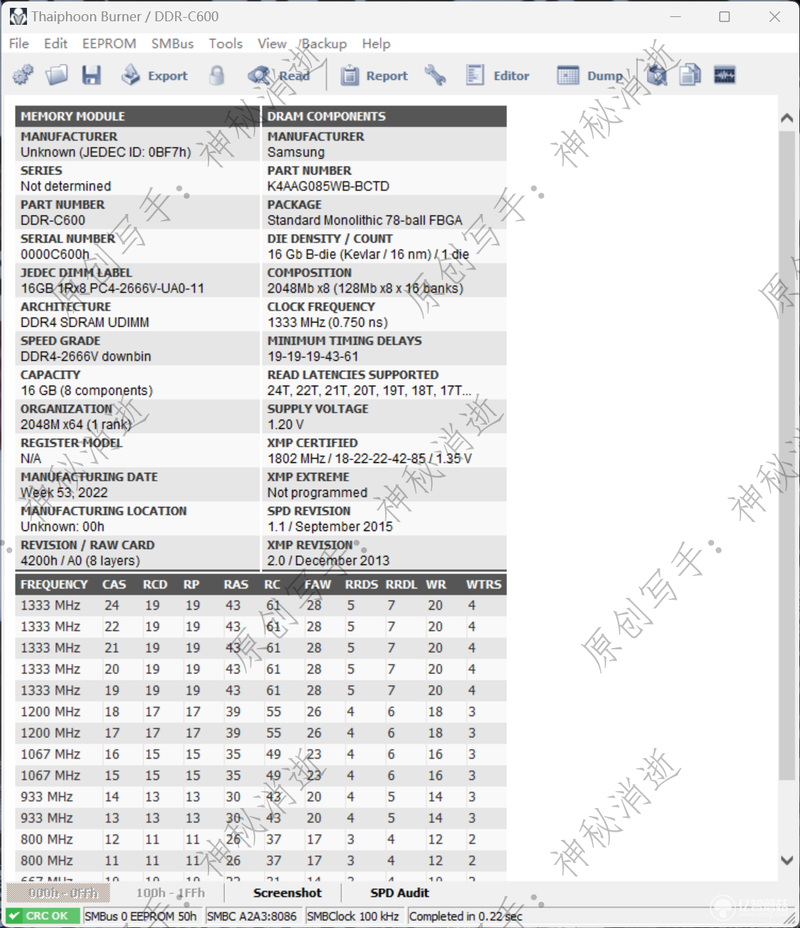This screenshot has height=928, width=800.
Task: Click the wrench tool icon
Action: pos(436,75)
